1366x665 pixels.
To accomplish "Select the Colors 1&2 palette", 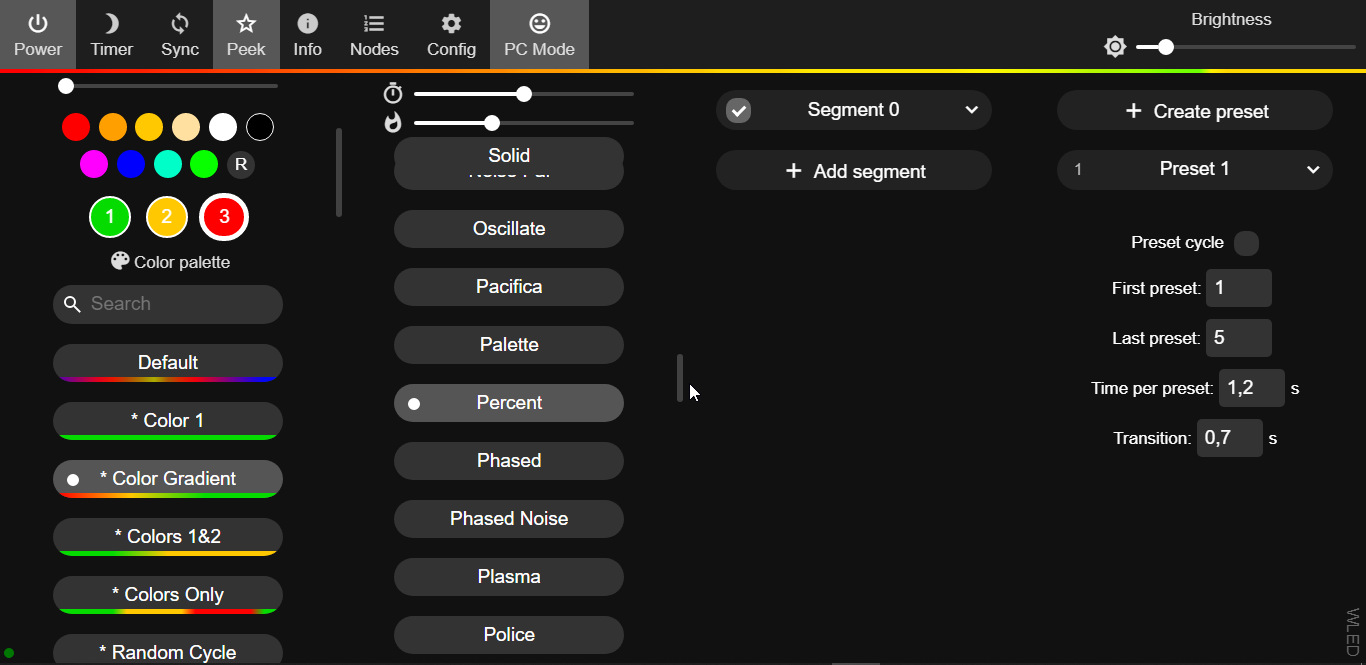I will coord(168,537).
